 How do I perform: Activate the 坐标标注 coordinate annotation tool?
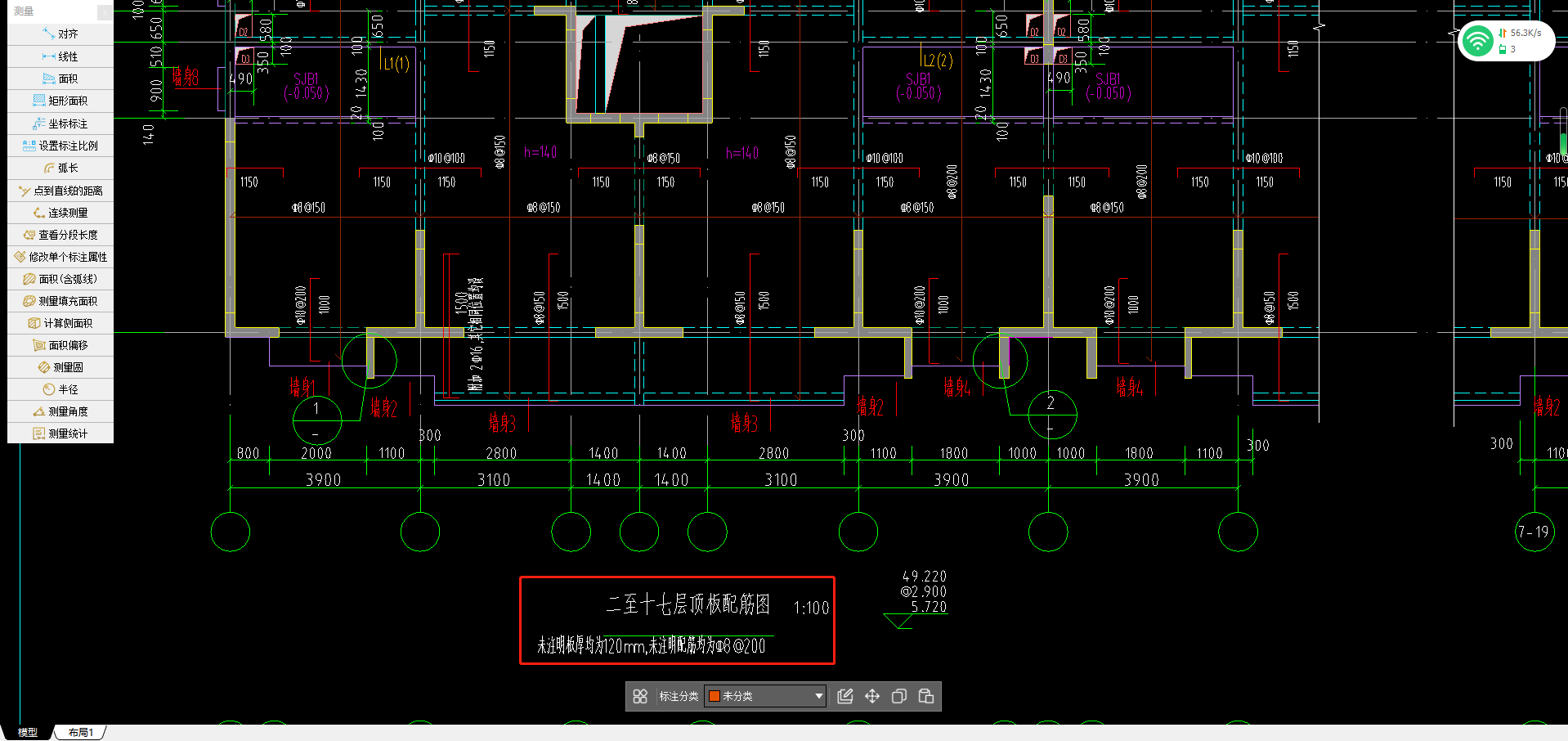pyautogui.click(x=60, y=123)
